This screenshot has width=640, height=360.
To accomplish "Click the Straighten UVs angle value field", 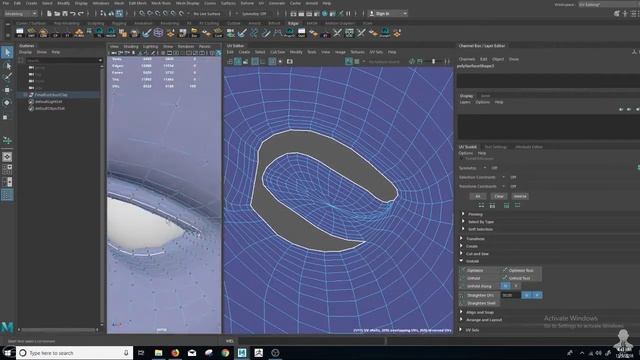I will click(x=511, y=295).
